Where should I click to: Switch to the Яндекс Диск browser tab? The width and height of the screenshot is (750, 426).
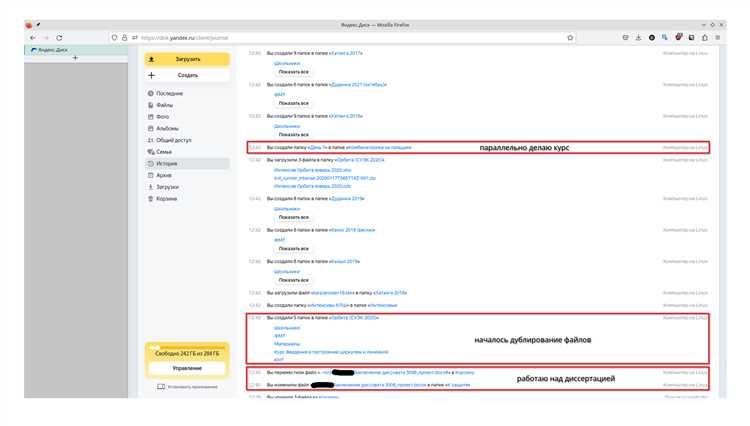tap(76, 50)
